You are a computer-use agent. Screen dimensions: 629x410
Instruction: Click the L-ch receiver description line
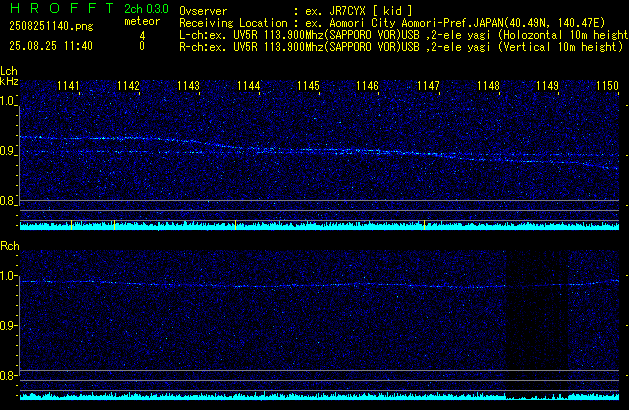click(x=404, y=35)
